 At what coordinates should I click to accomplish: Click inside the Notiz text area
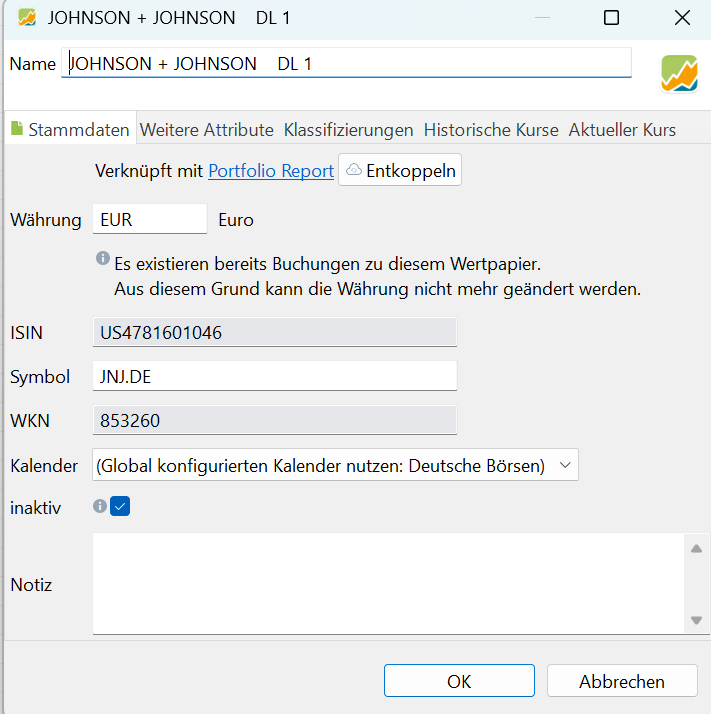click(x=388, y=583)
